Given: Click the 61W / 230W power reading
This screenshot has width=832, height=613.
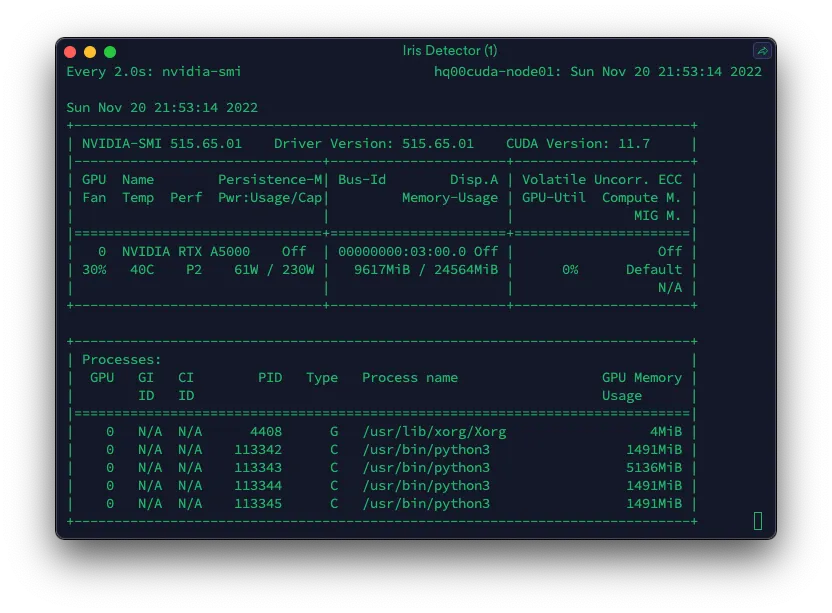Looking at the screenshot, I should coord(274,270).
